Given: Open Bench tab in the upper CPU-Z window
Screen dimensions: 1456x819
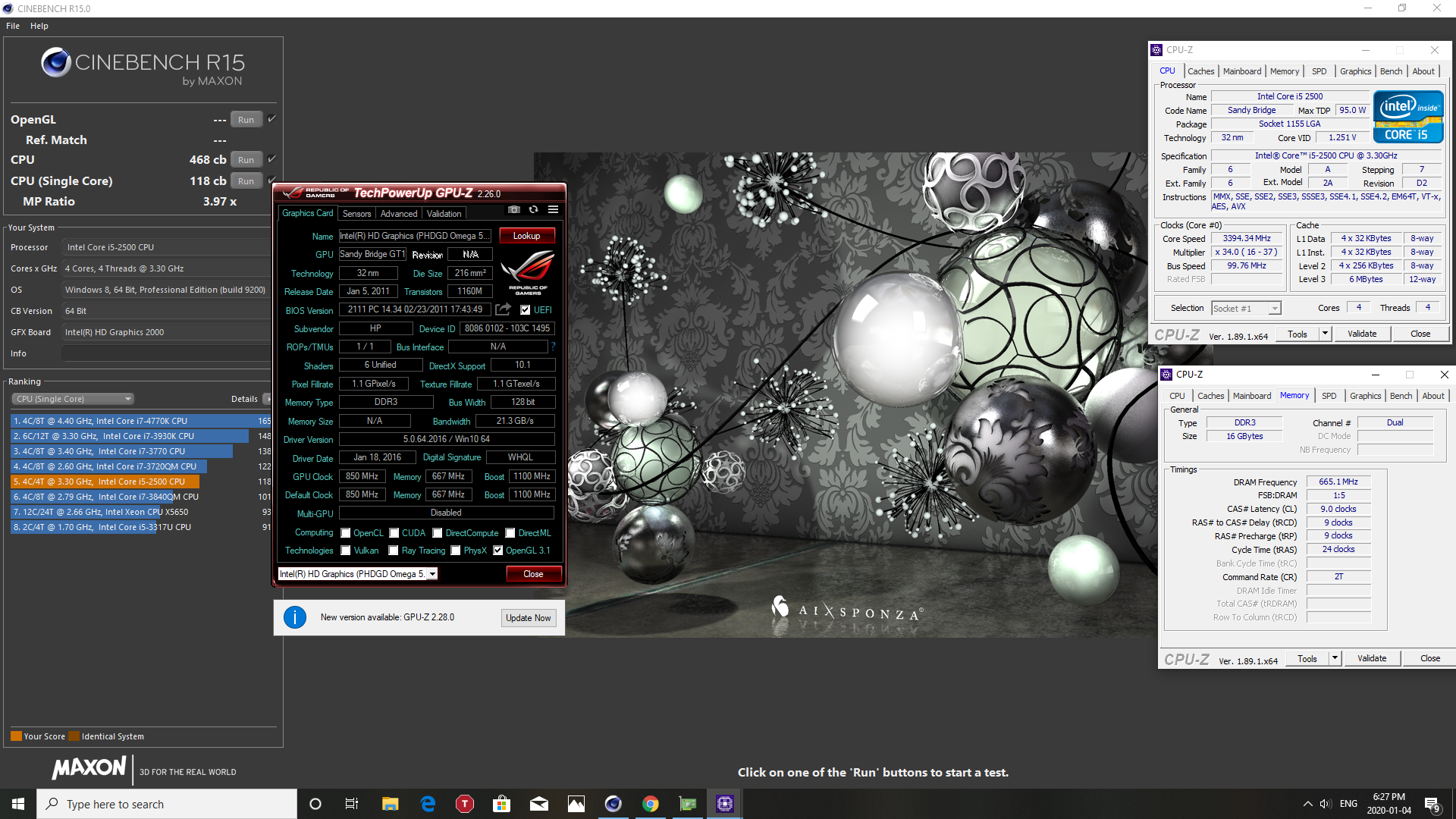Looking at the screenshot, I should (1391, 71).
